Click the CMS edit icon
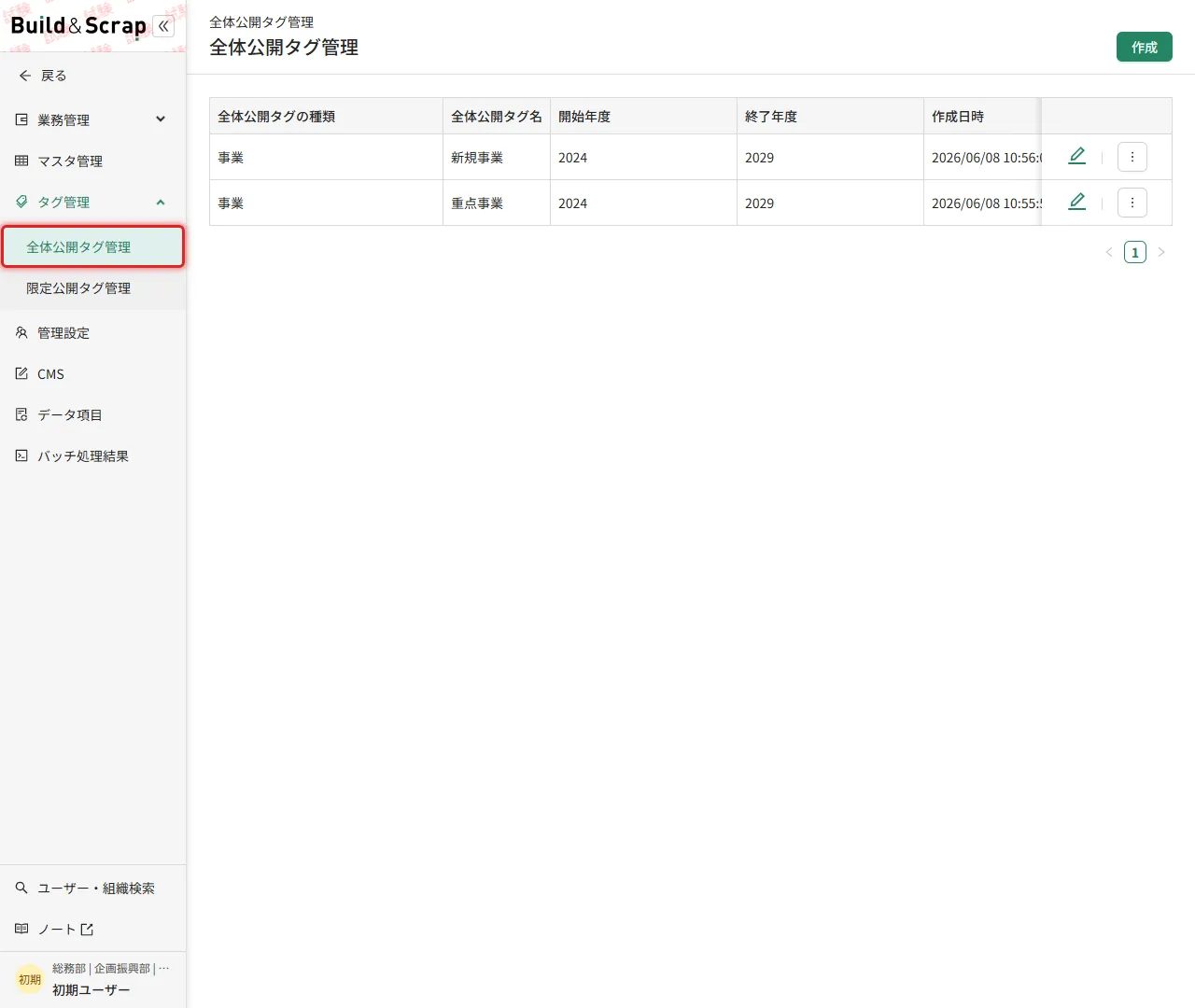 [x=21, y=373]
